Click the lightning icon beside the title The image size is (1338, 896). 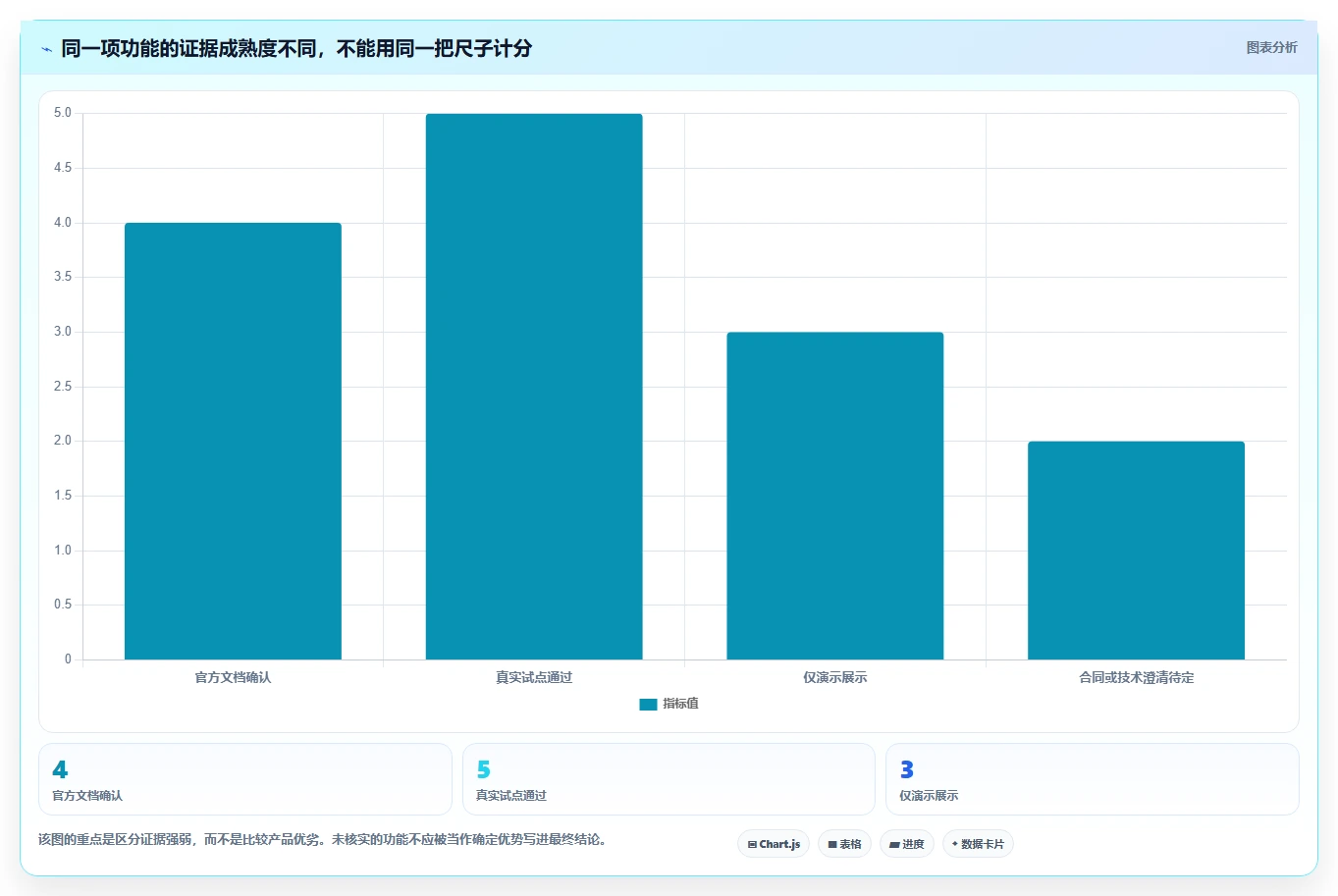(46, 49)
